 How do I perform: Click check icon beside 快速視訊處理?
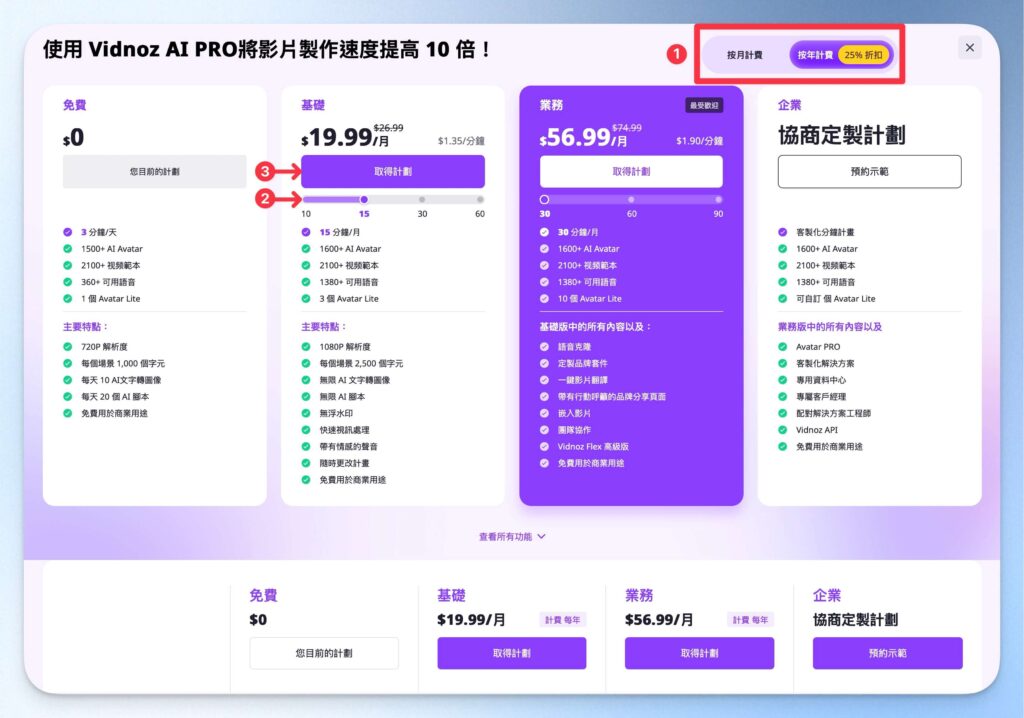(x=306, y=429)
